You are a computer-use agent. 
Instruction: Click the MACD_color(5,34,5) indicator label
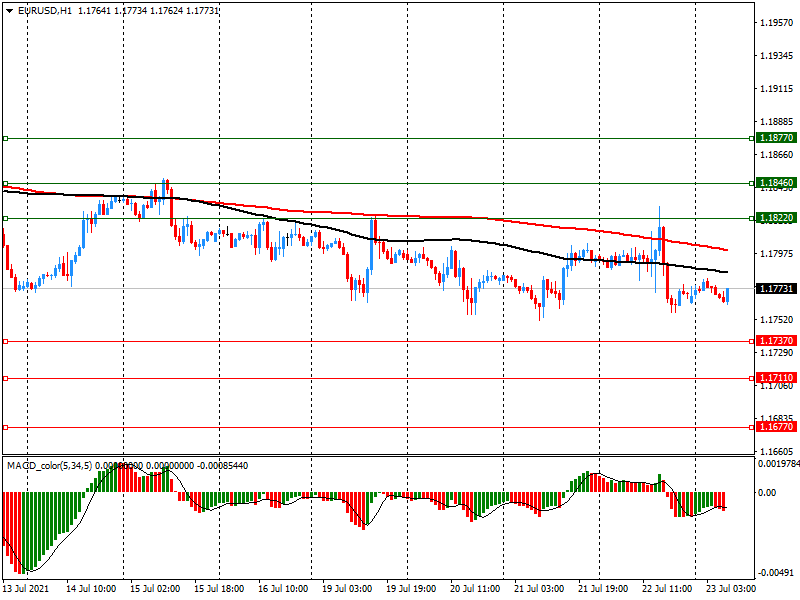[49, 466]
